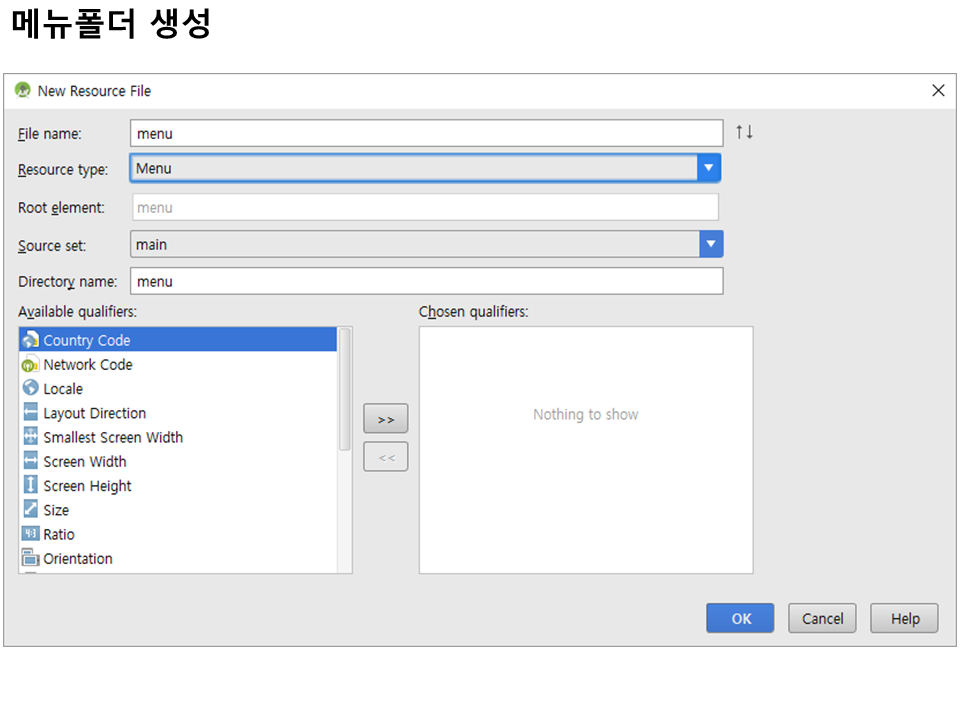Screen dimensions: 960x720
Task: Click the Smallest Screen Width icon
Action: 30,437
